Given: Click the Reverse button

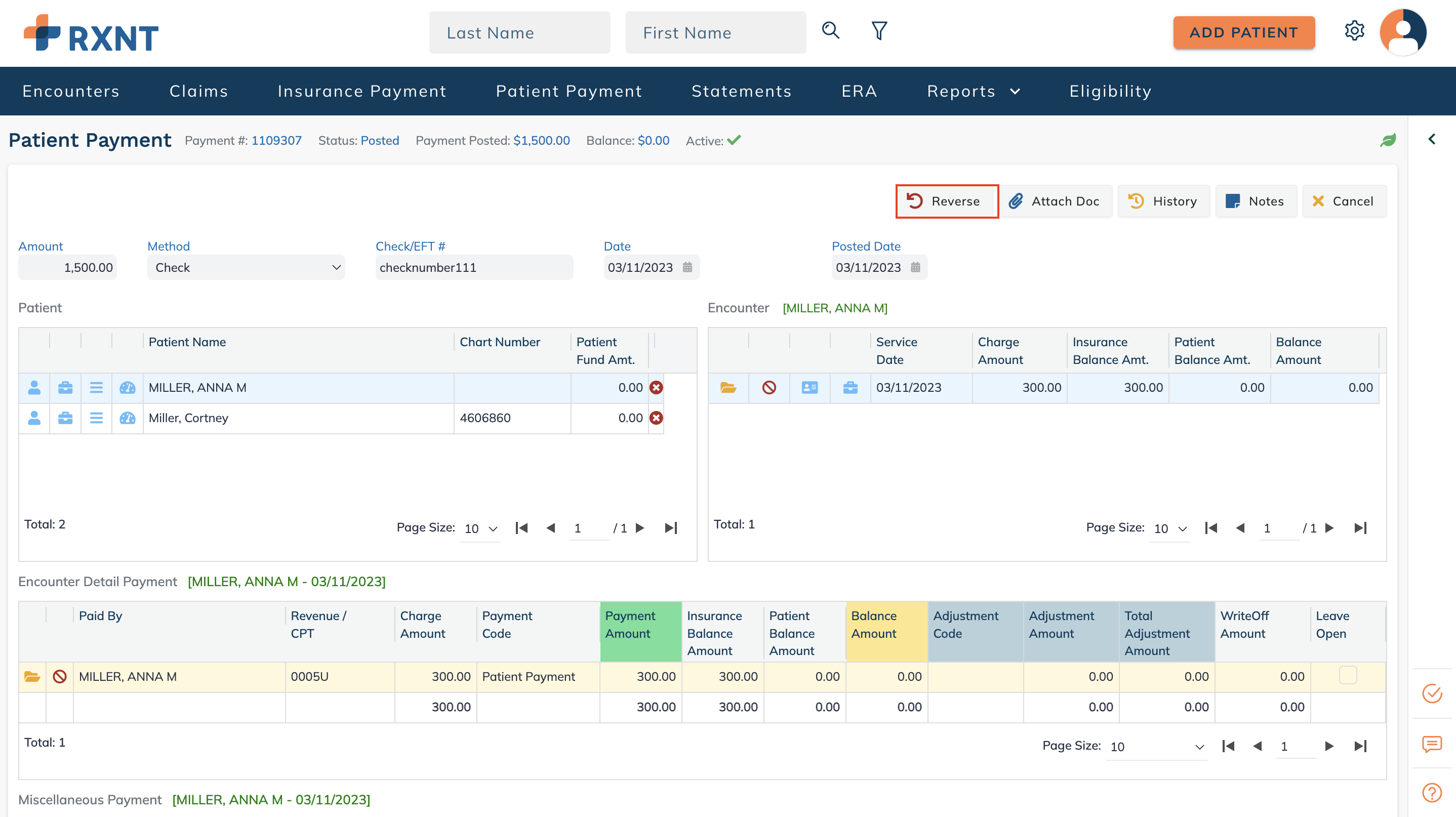Looking at the screenshot, I should 947,201.
